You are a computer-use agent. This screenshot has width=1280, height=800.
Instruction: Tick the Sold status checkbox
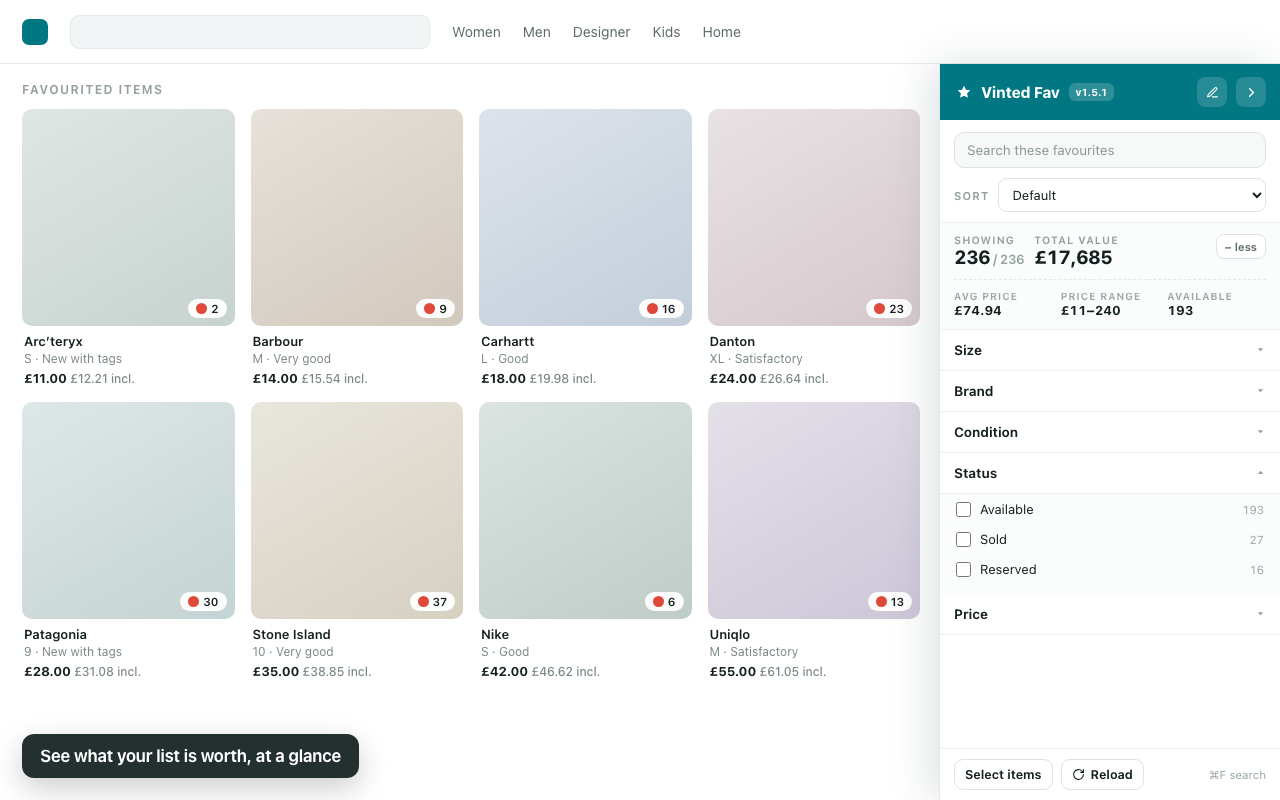tap(964, 540)
